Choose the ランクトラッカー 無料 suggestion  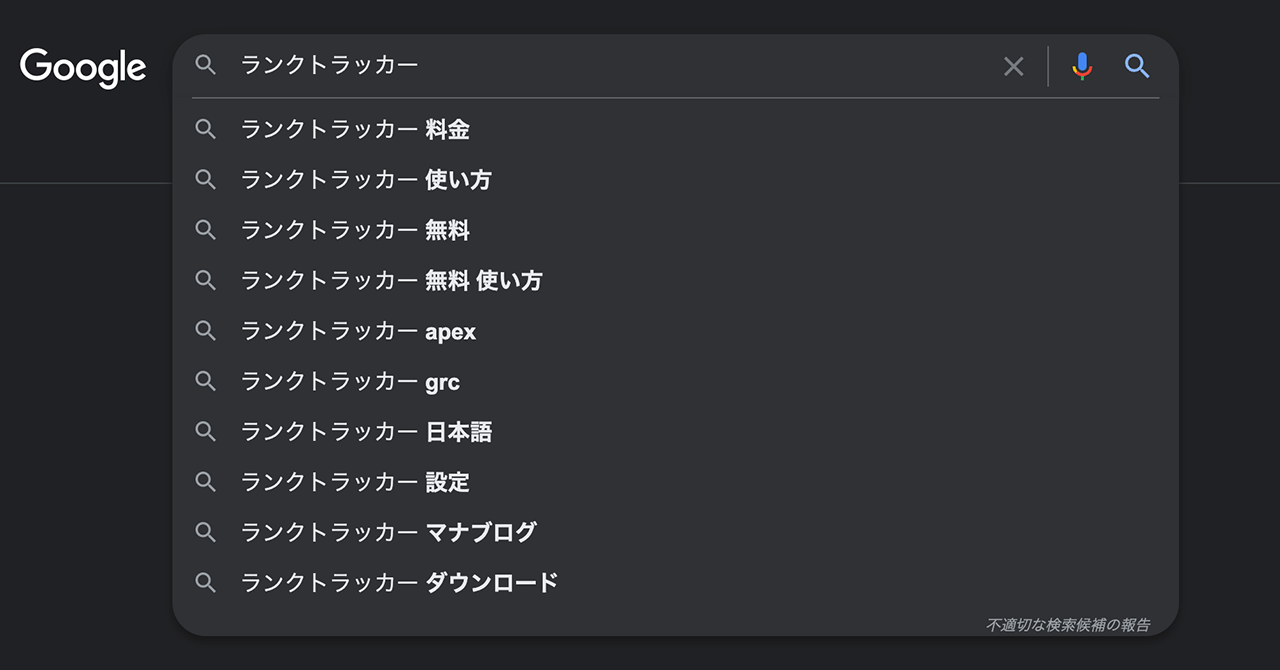(355, 230)
